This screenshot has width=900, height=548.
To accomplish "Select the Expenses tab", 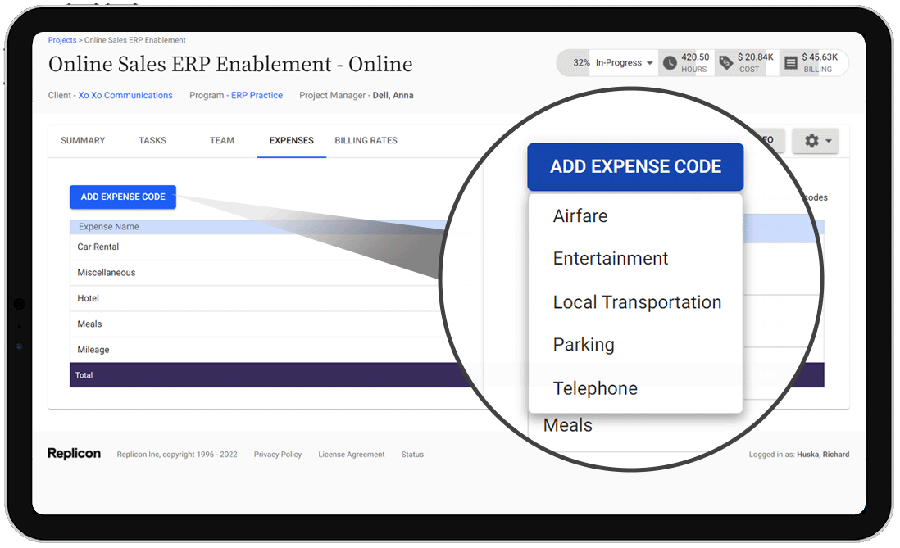I will tap(292, 140).
